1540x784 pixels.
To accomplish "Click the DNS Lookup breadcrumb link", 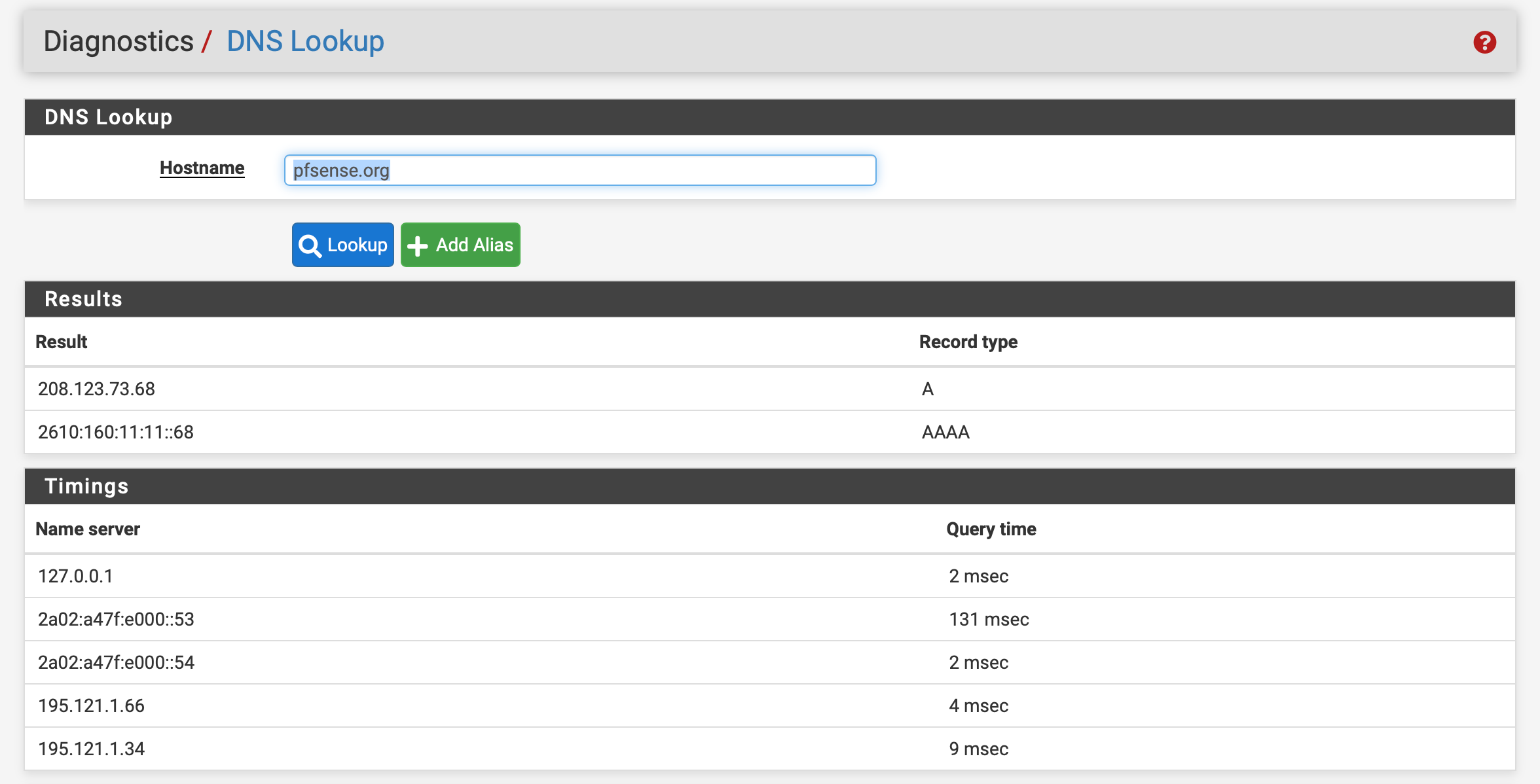I will pos(305,41).
